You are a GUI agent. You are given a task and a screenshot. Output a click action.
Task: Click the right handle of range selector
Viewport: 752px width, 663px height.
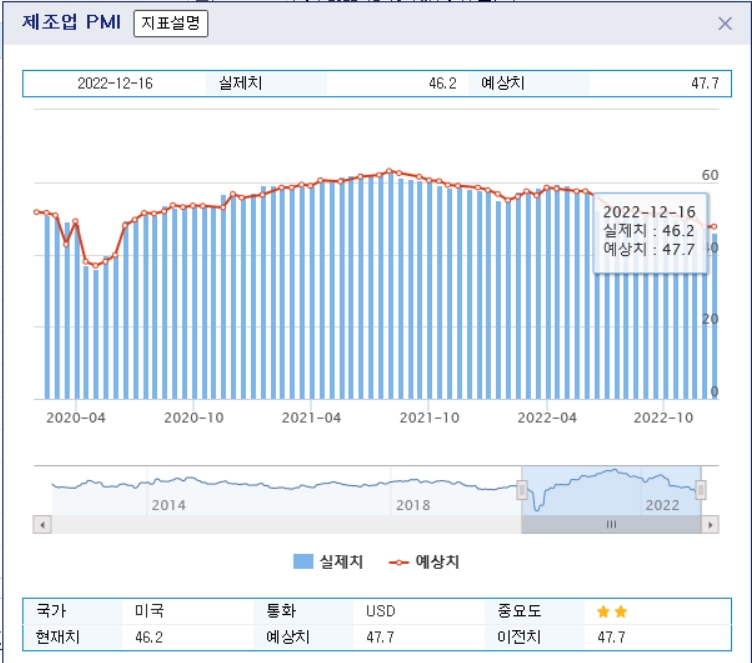[701, 490]
